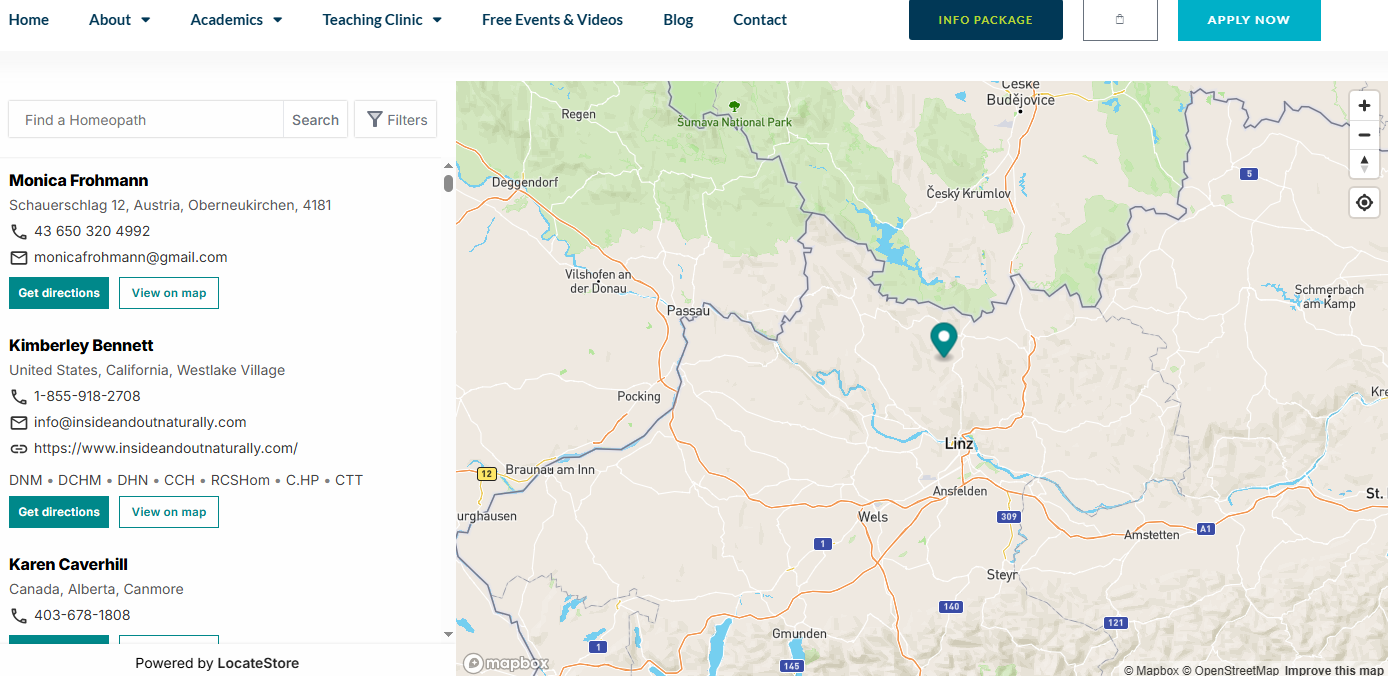The image size is (1388, 676).
Task: Open the Filters panel
Action: (x=396, y=120)
